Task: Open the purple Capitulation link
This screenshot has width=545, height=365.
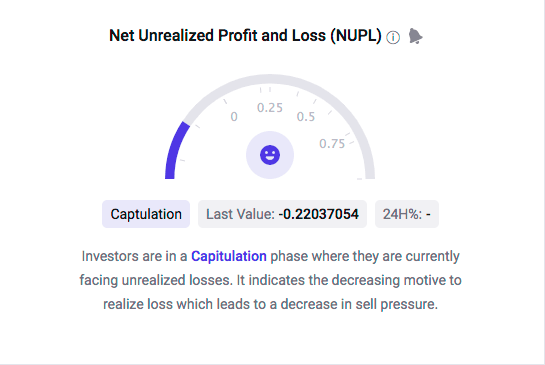Action: [x=229, y=256]
